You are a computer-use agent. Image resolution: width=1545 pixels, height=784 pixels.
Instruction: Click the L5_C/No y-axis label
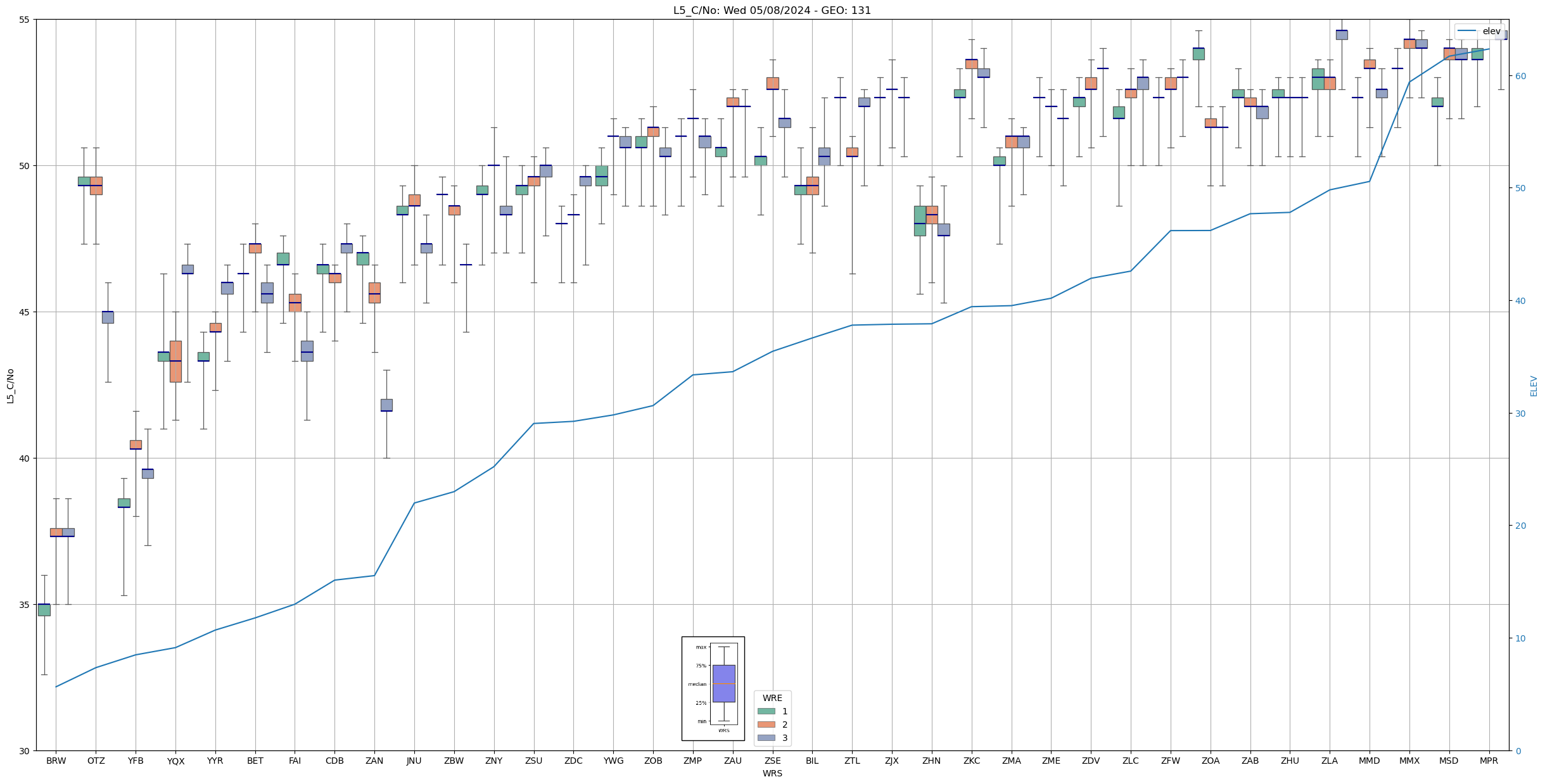pyautogui.click(x=10, y=386)
